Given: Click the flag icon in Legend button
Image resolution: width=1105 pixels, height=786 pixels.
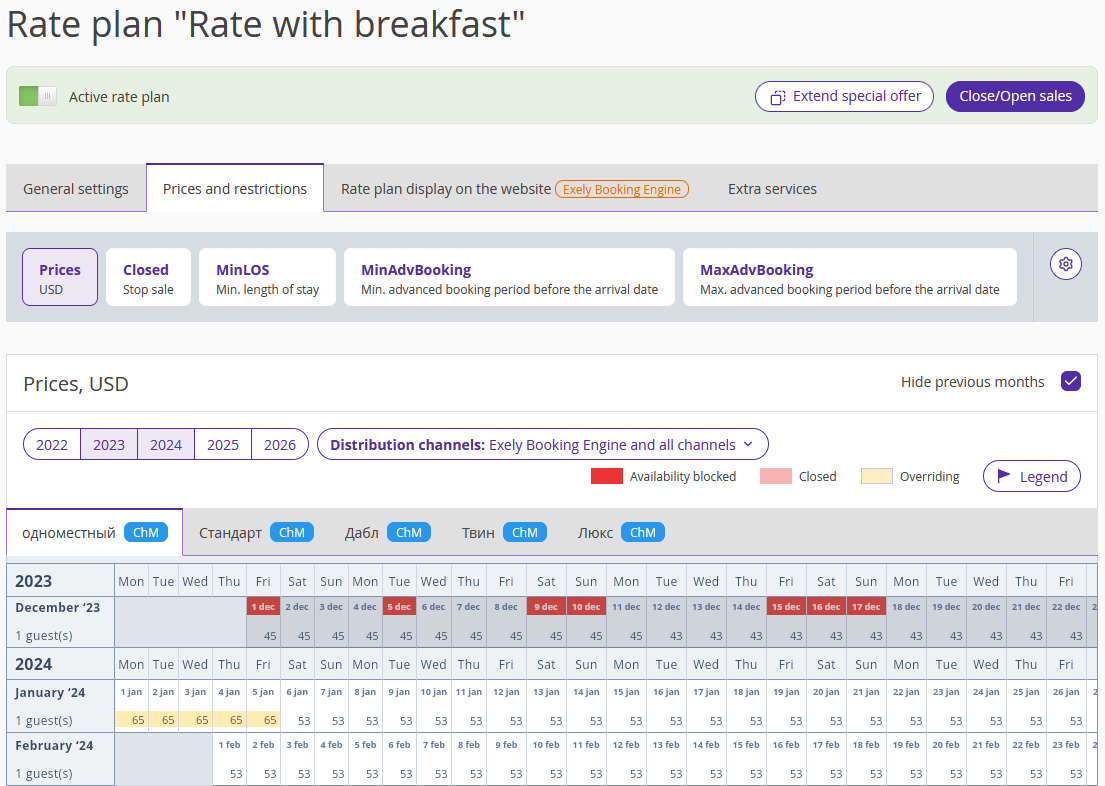Looking at the screenshot, I should tap(1004, 476).
